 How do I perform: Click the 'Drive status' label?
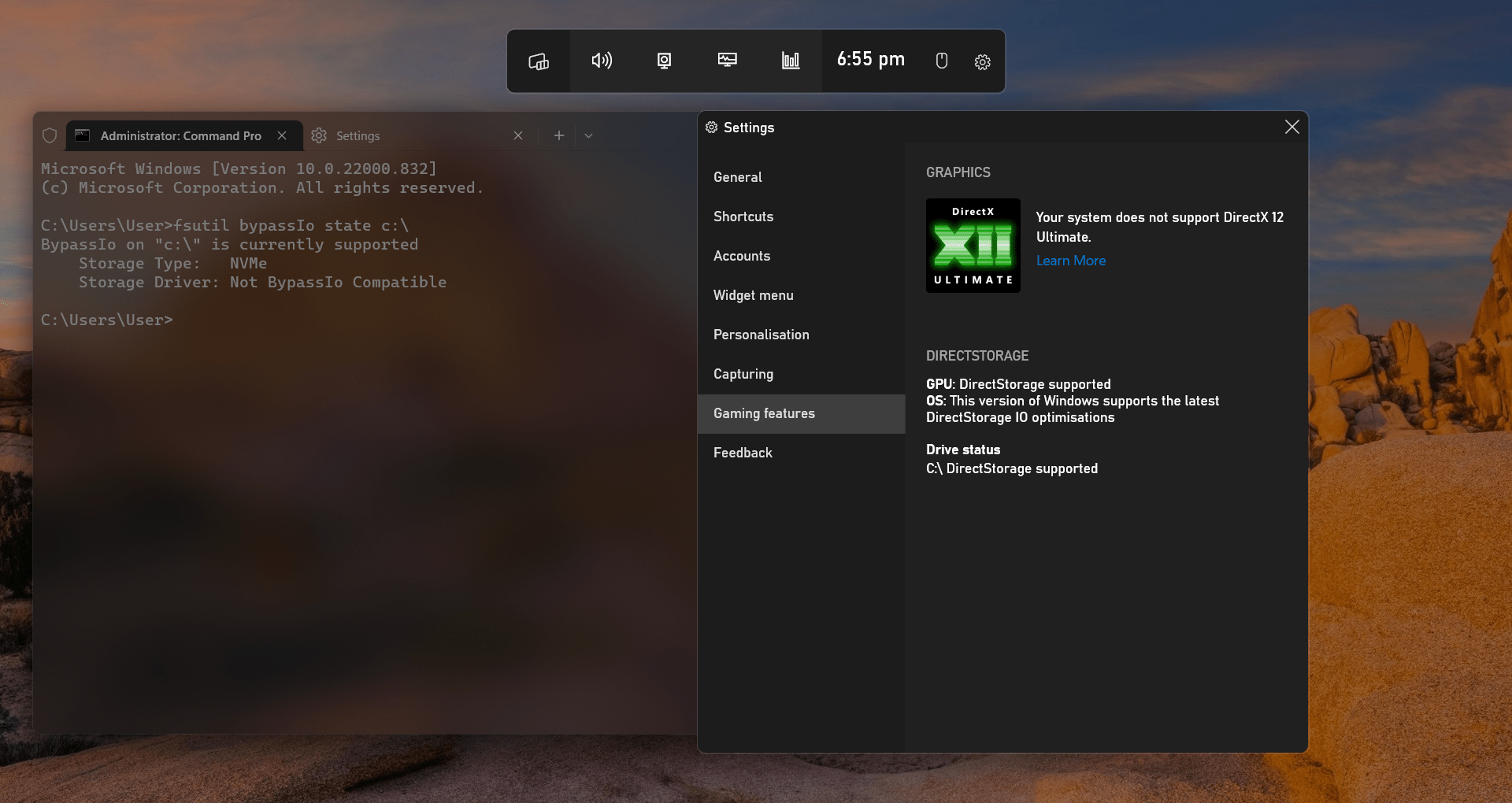pyautogui.click(x=963, y=450)
